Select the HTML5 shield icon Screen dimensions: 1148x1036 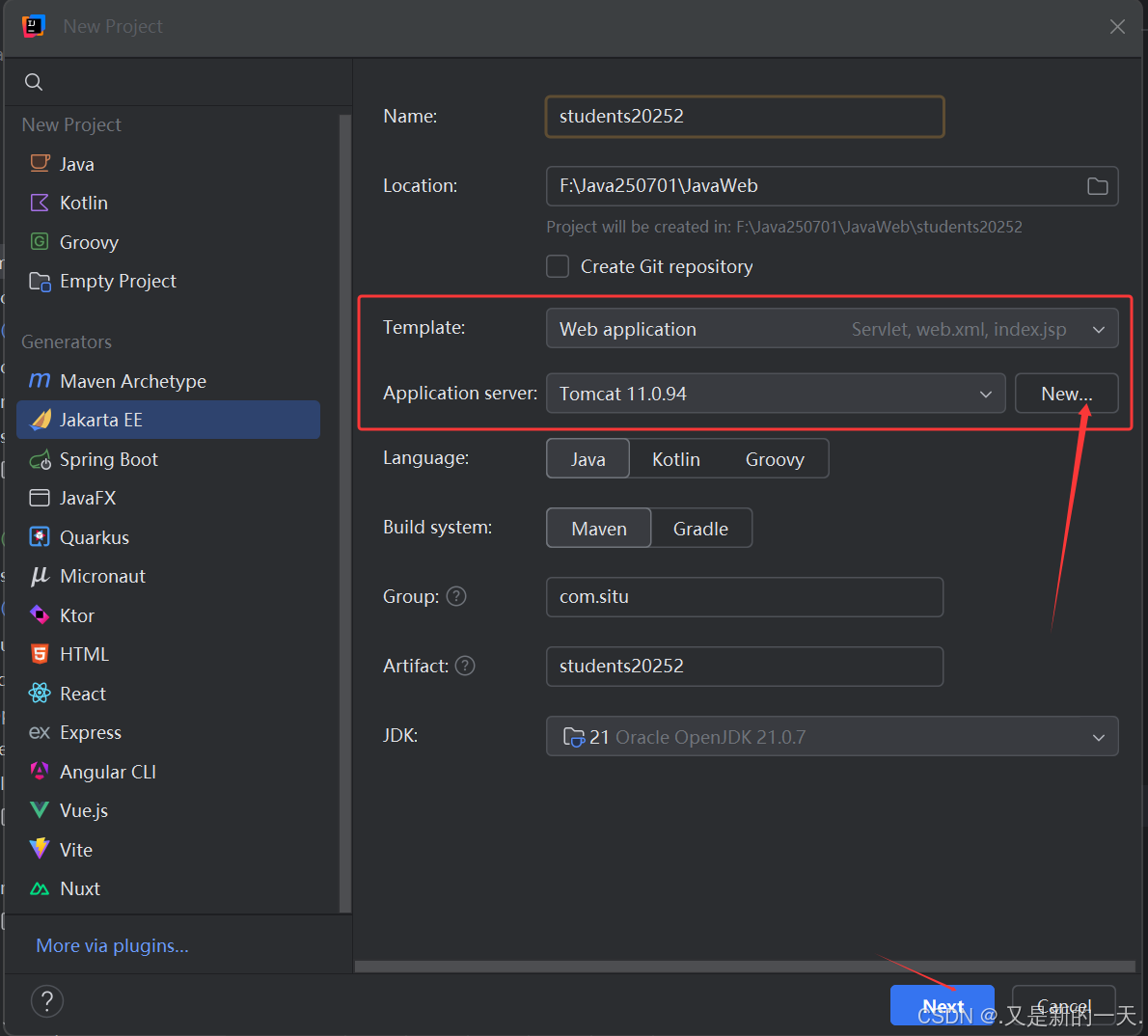click(40, 654)
